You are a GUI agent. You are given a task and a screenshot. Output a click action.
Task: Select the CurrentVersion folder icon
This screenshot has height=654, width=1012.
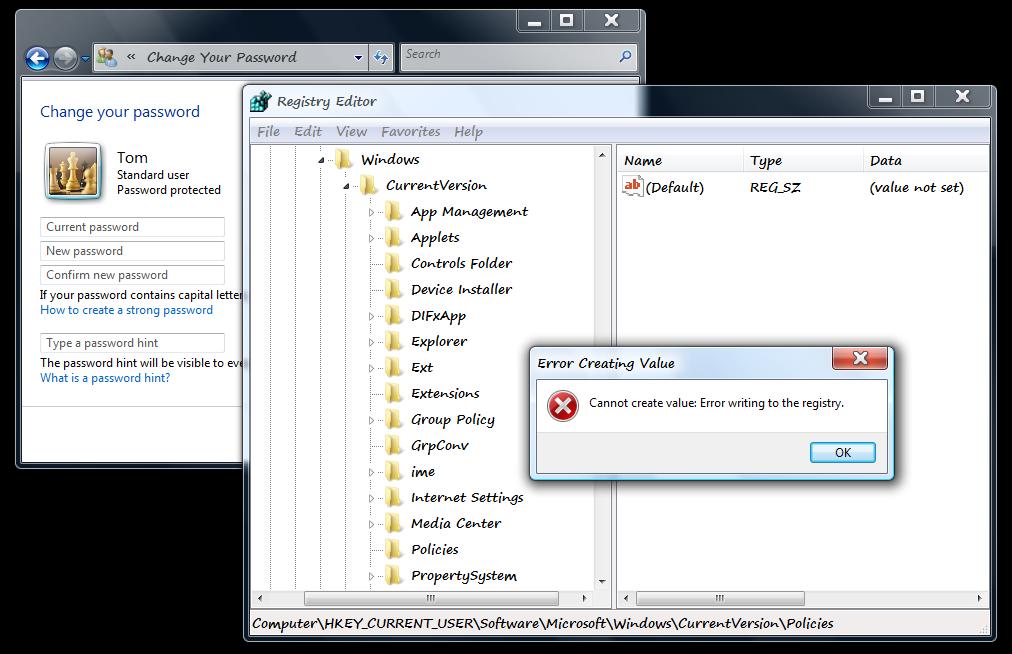369,185
